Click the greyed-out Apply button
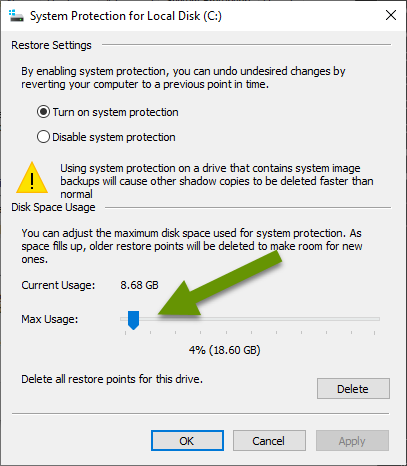This screenshot has height=466, width=407. (x=352, y=441)
